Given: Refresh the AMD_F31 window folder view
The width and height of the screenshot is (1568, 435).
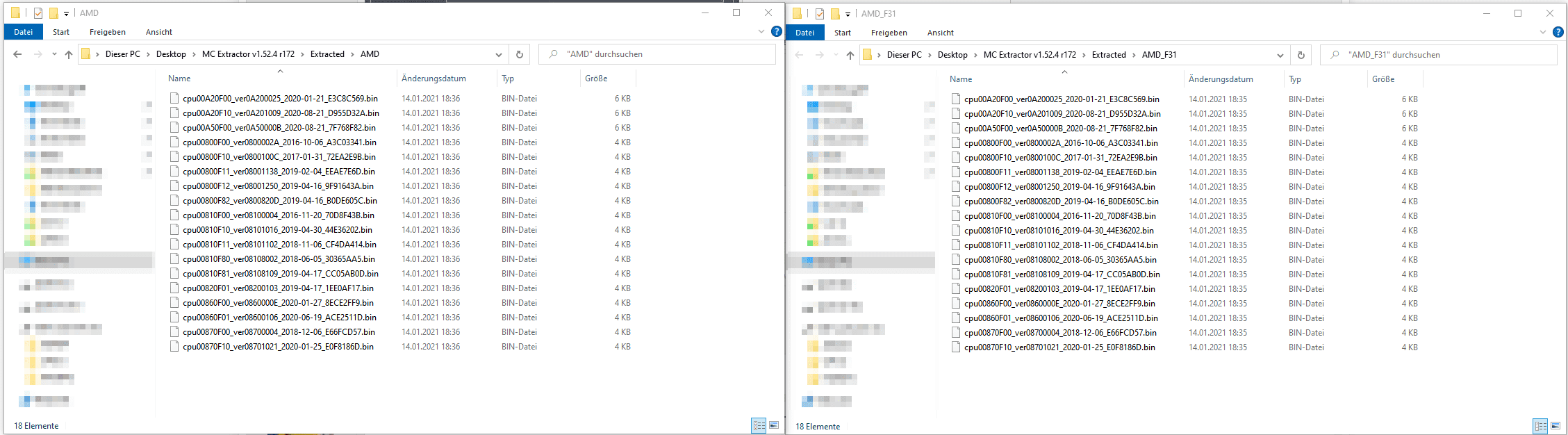Looking at the screenshot, I should pyautogui.click(x=1301, y=55).
